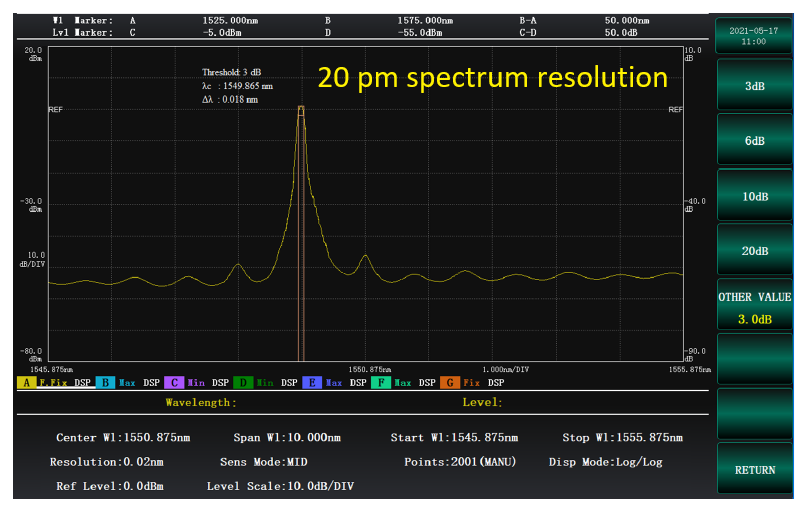Select trace F teal indicator
The width and height of the screenshot is (809, 512).
(380, 383)
